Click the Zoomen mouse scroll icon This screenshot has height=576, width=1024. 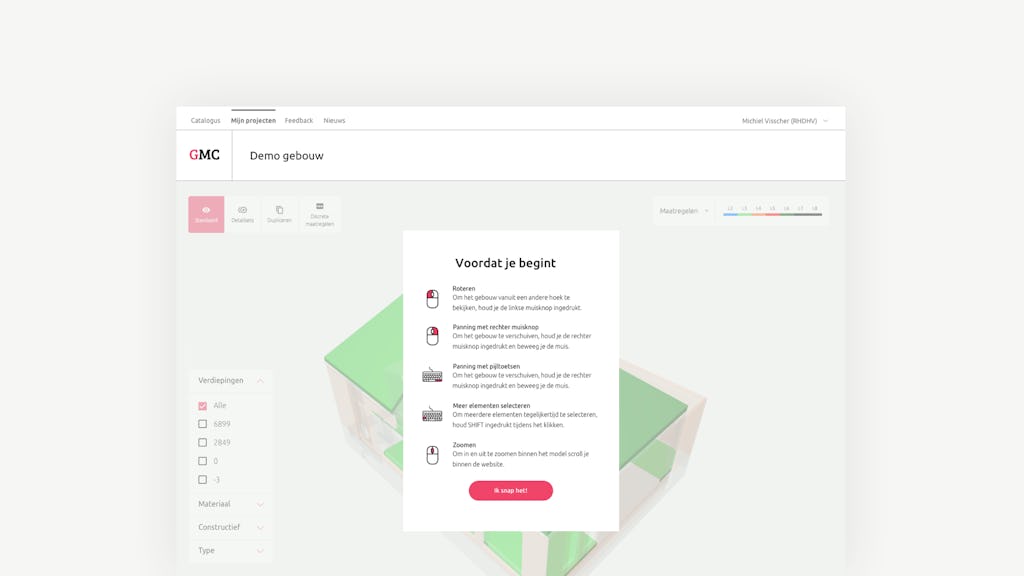pos(432,455)
